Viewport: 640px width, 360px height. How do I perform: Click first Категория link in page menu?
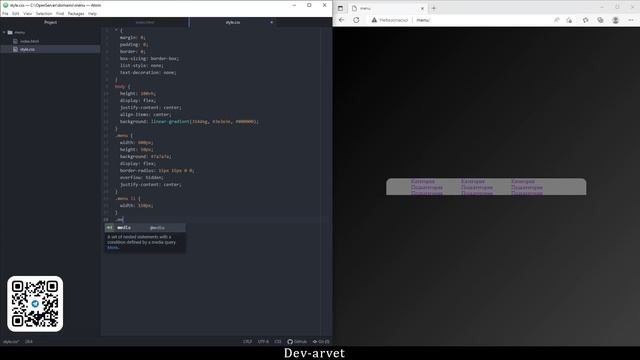(423, 181)
